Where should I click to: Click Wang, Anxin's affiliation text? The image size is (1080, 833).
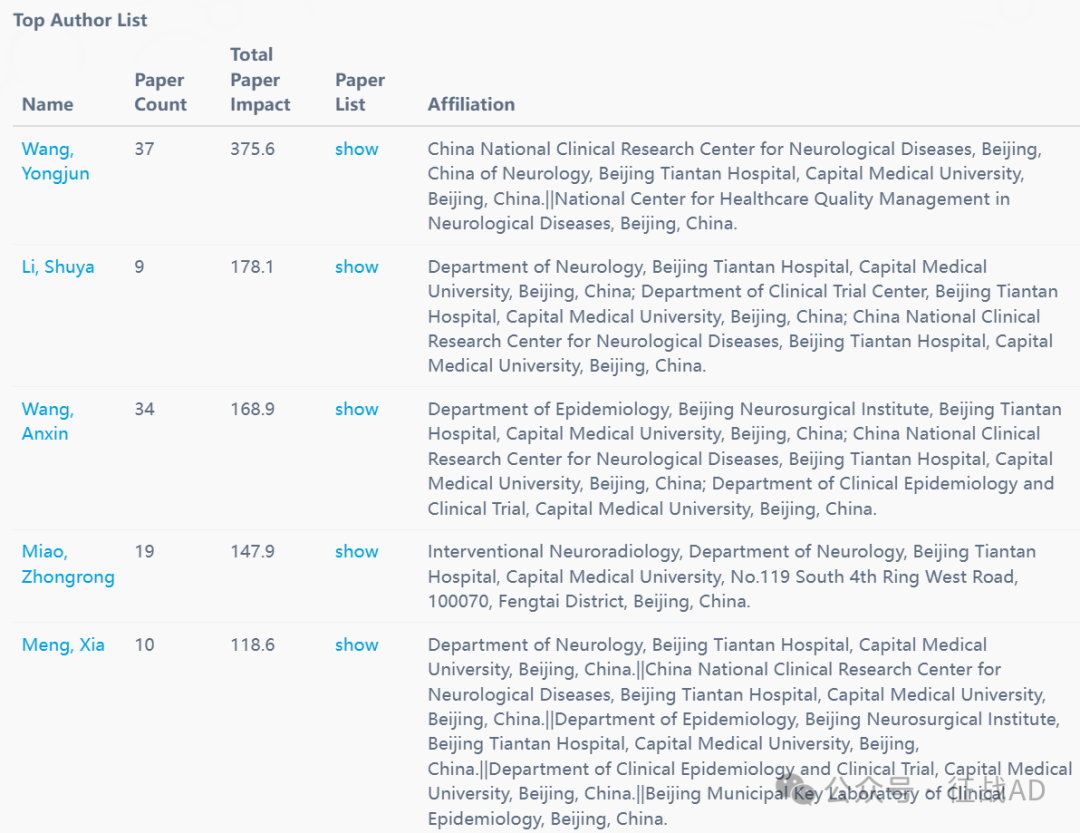click(x=745, y=459)
